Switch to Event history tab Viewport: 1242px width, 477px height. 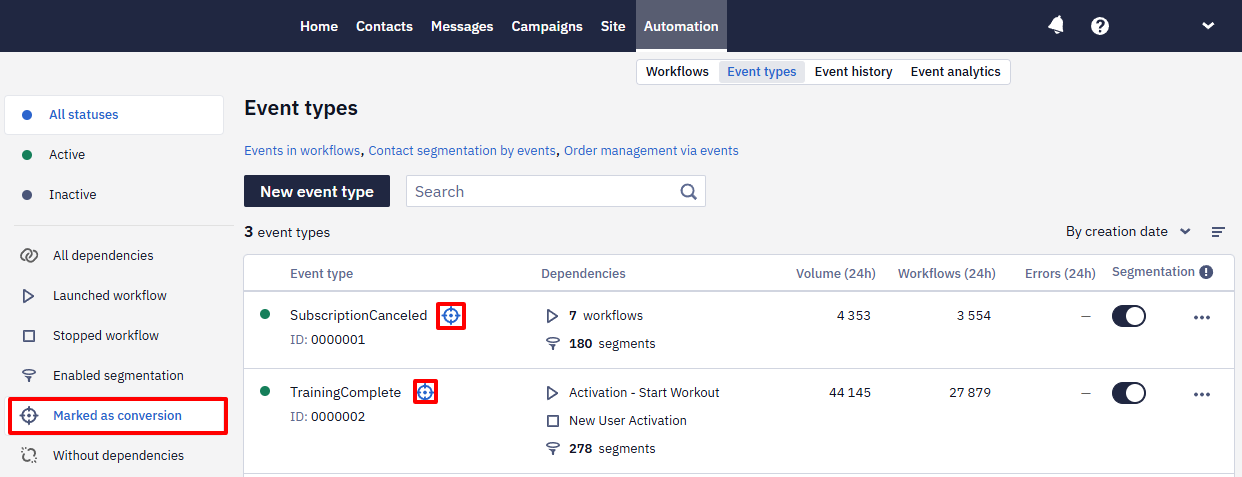coord(853,72)
